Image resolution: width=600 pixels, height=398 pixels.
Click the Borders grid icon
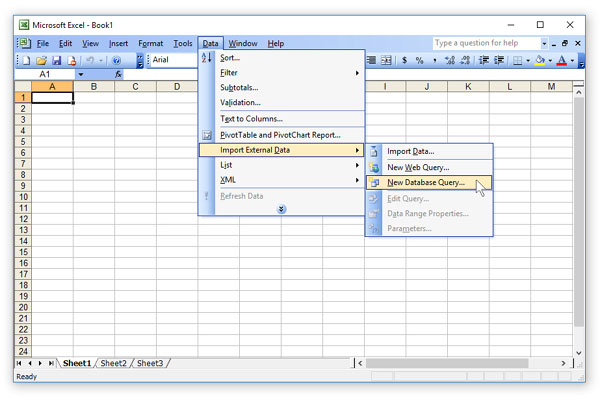pyautogui.click(x=517, y=60)
